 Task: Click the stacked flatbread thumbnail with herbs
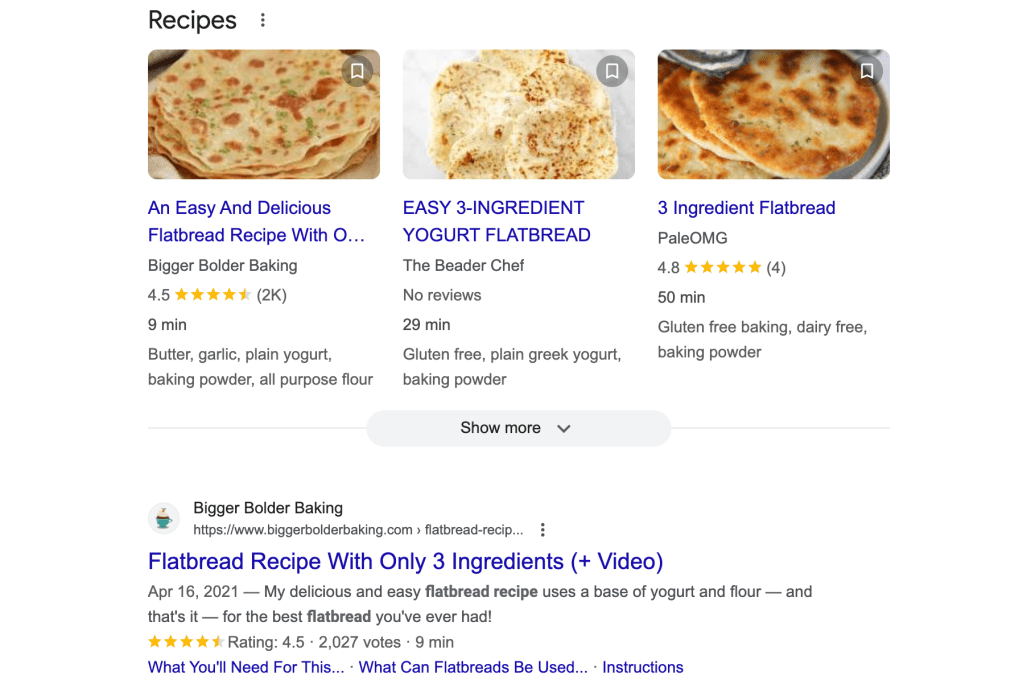point(264,115)
